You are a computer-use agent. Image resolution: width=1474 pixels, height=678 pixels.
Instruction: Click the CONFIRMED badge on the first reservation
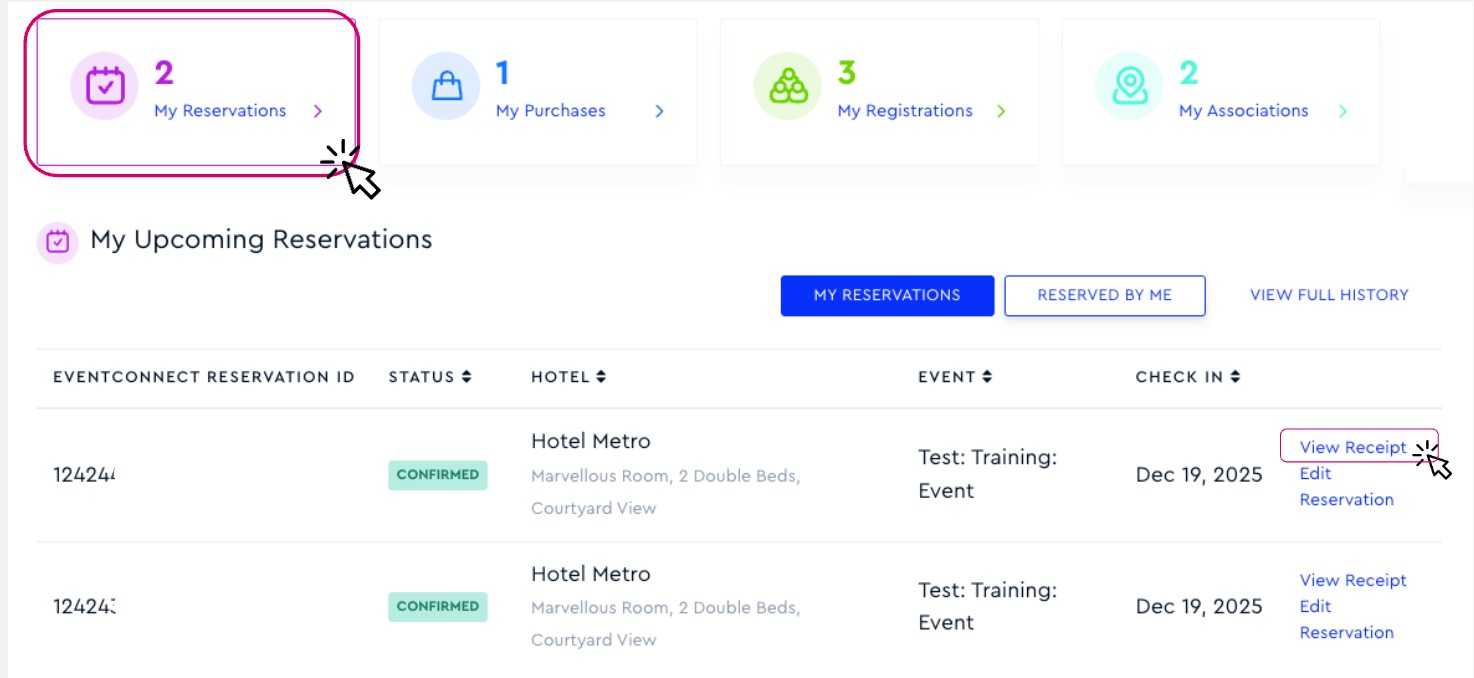point(438,475)
